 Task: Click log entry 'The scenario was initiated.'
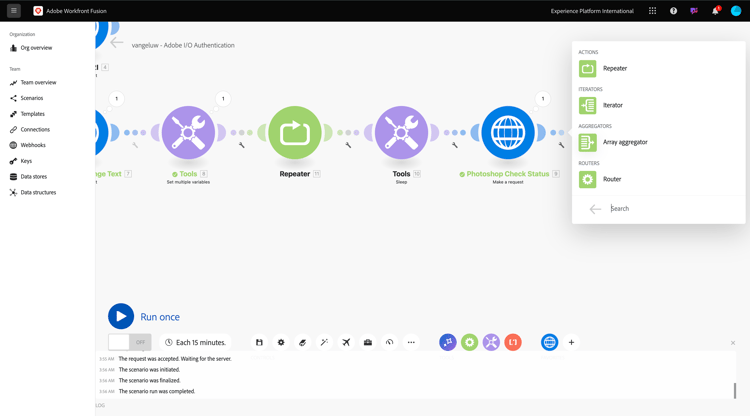(x=149, y=370)
